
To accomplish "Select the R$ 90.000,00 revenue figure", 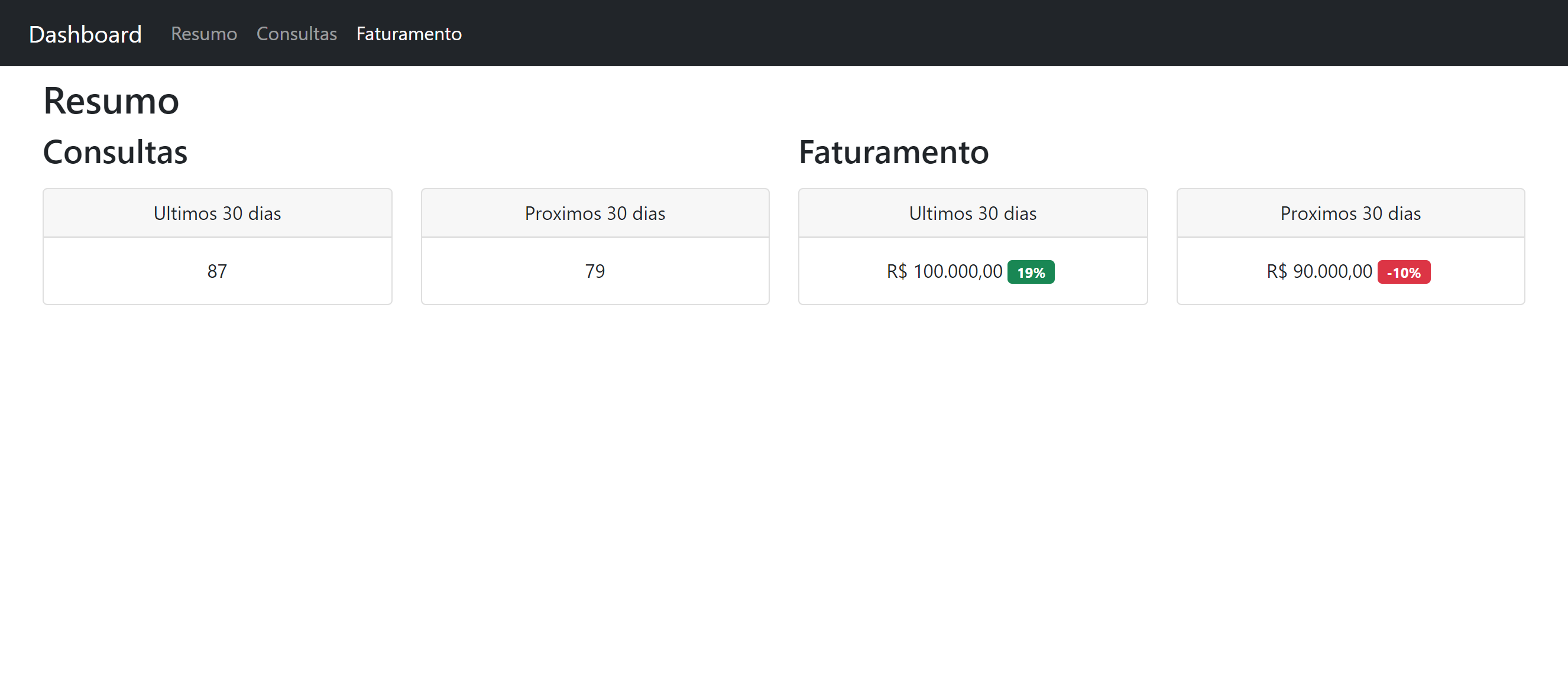I will pyautogui.click(x=1318, y=271).
